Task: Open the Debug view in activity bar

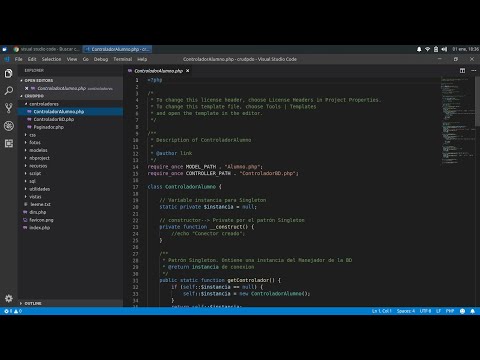Action: [x=9, y=126]
